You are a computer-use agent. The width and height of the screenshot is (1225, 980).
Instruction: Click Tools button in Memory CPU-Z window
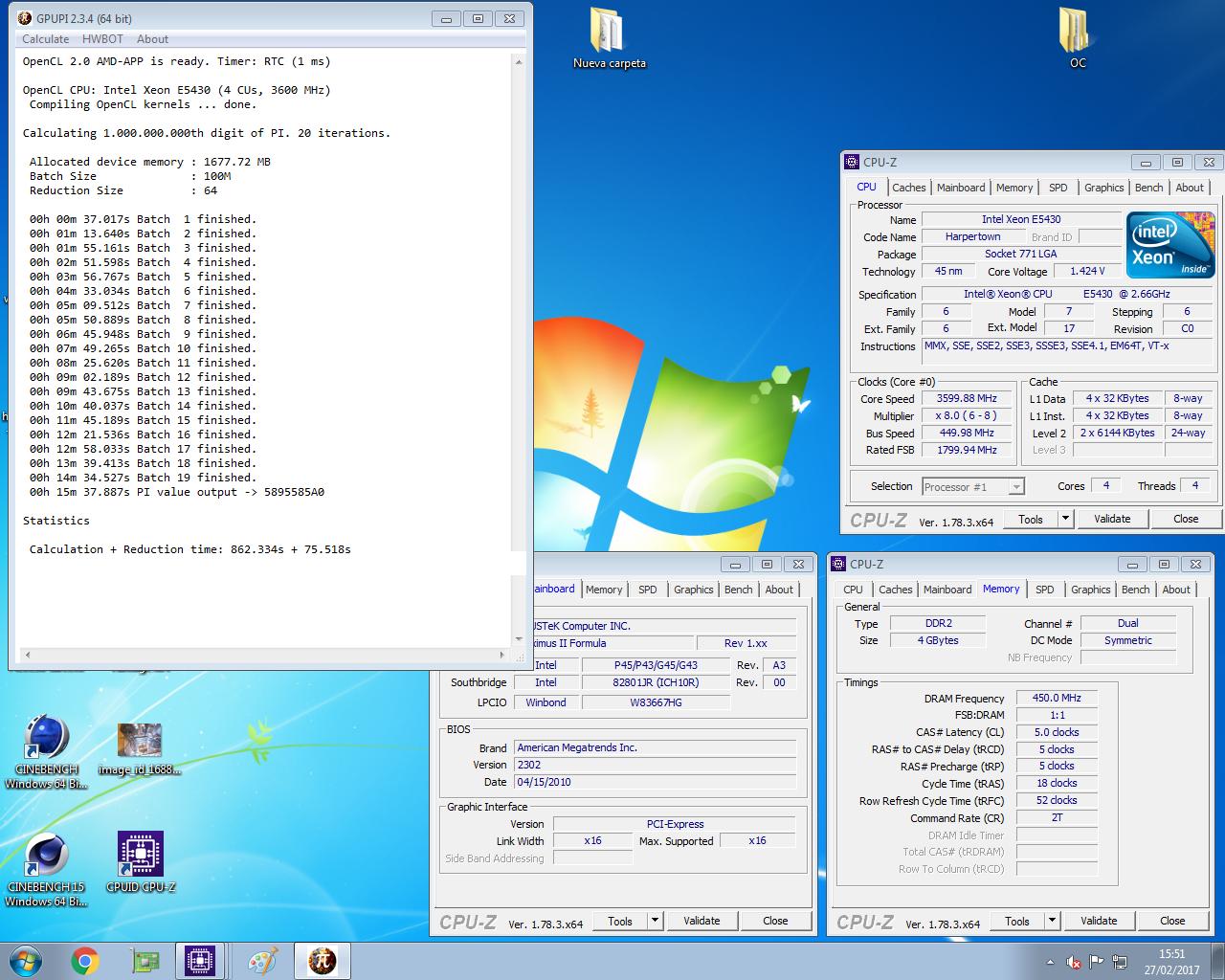(x=1017, y=921)
